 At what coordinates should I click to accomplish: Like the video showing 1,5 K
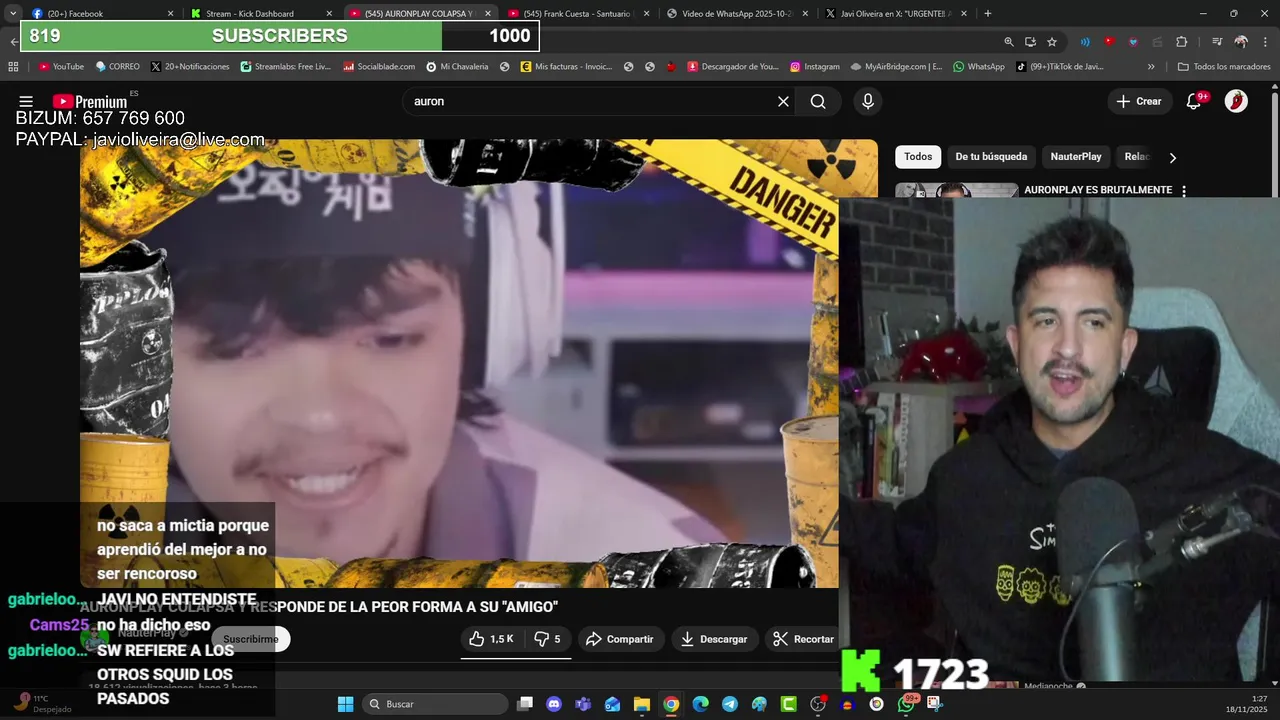coord(492,639)
